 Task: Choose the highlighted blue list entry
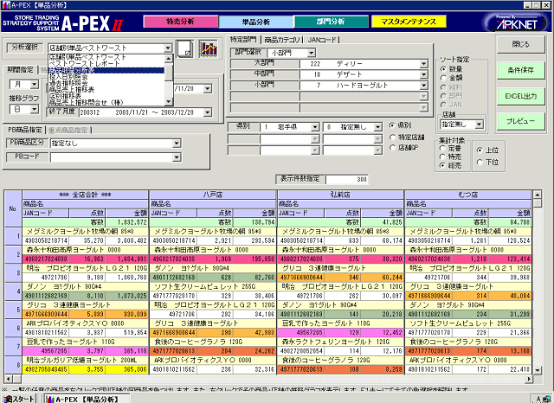click(106, 70)
